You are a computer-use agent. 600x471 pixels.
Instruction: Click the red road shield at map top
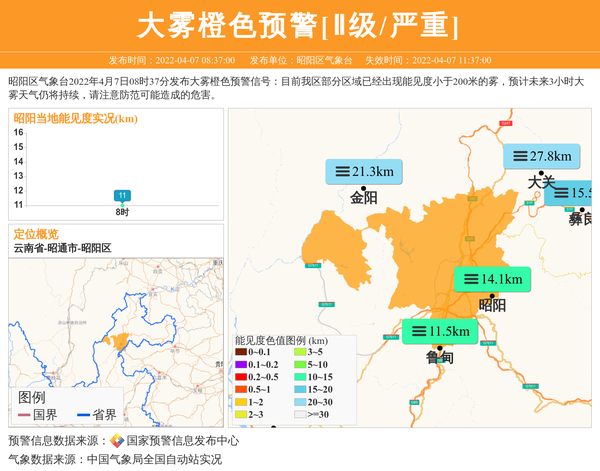coord(506,123)
